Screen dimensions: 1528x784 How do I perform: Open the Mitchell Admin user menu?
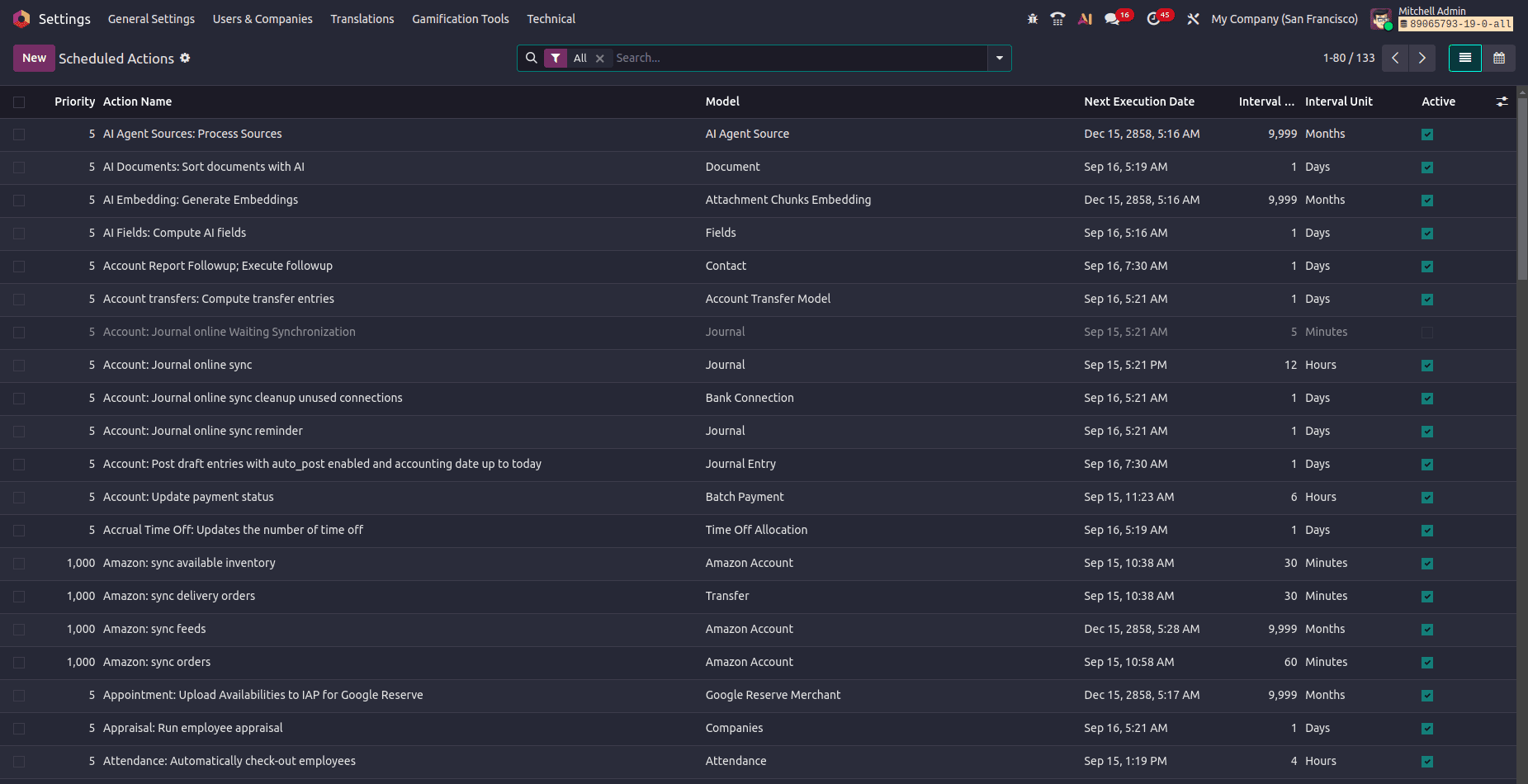pos(1442,18)
